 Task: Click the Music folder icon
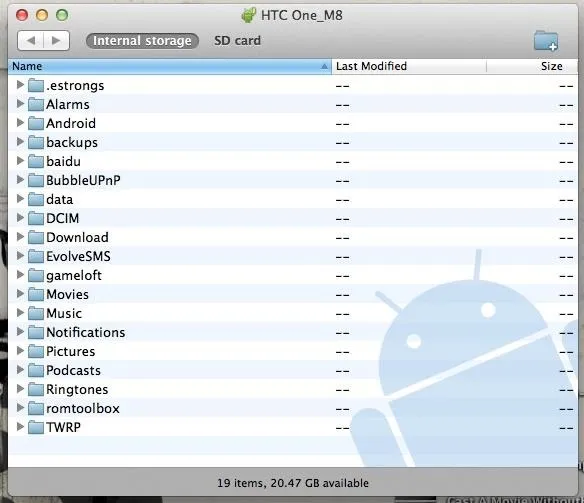(x=36, y=313)
